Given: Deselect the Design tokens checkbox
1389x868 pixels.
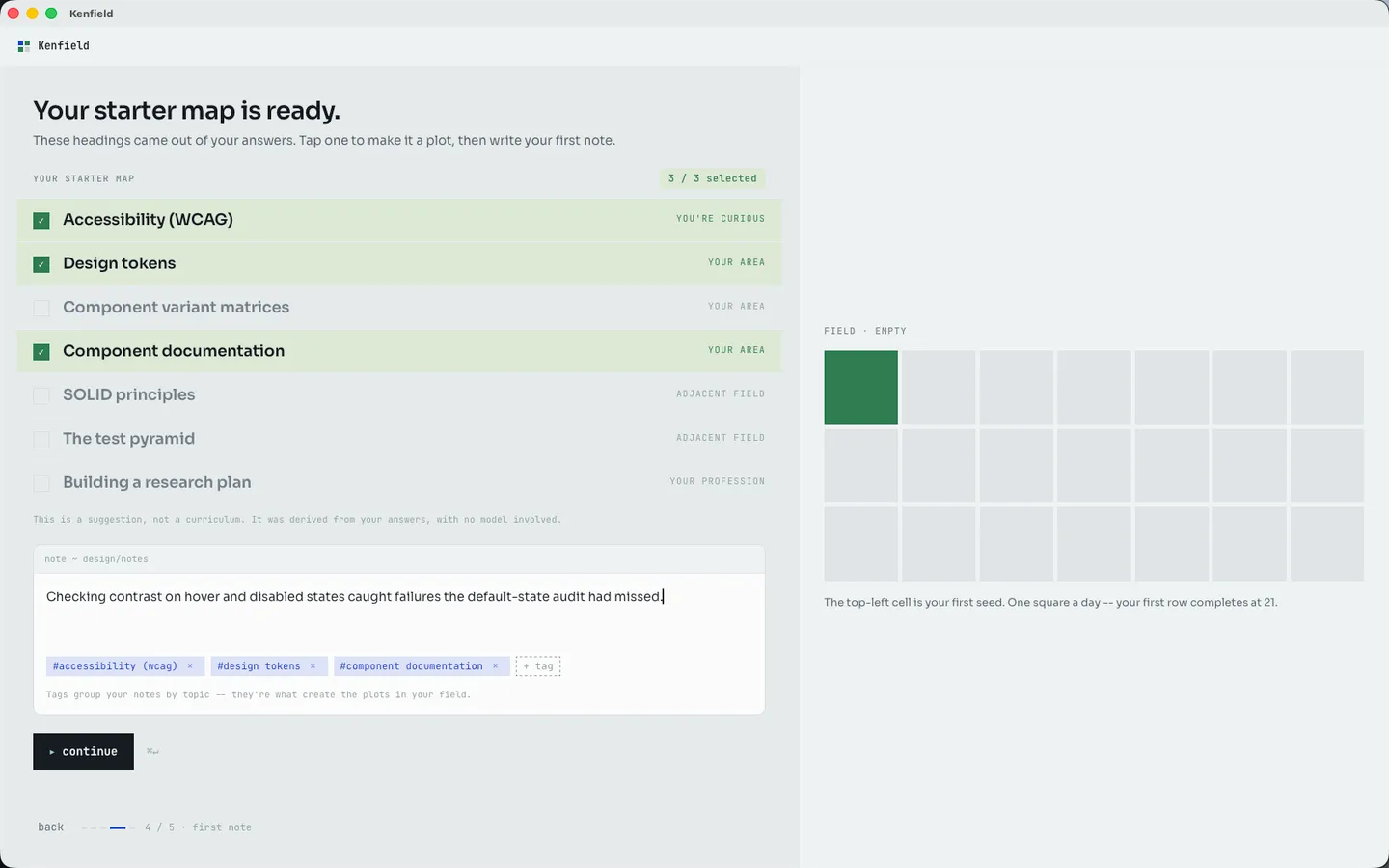Looking at the screenshot, I should (x=41, y=264).
